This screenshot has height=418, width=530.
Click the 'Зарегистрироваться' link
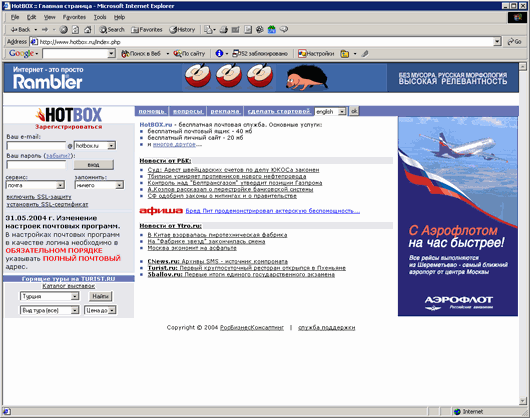pyautogui.click(x=69, y=127)
